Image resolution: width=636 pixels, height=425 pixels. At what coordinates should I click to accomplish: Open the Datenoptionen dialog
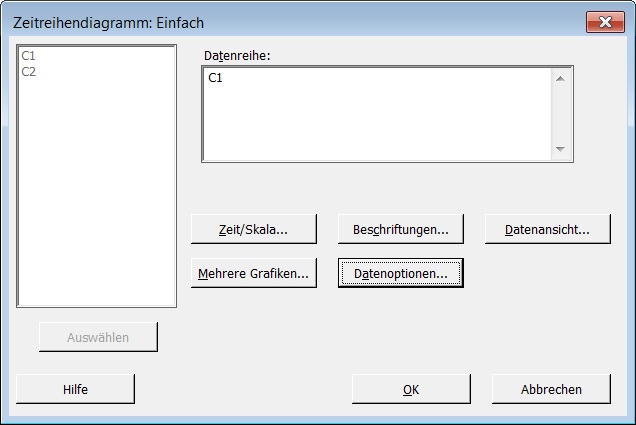pos(401,273)
